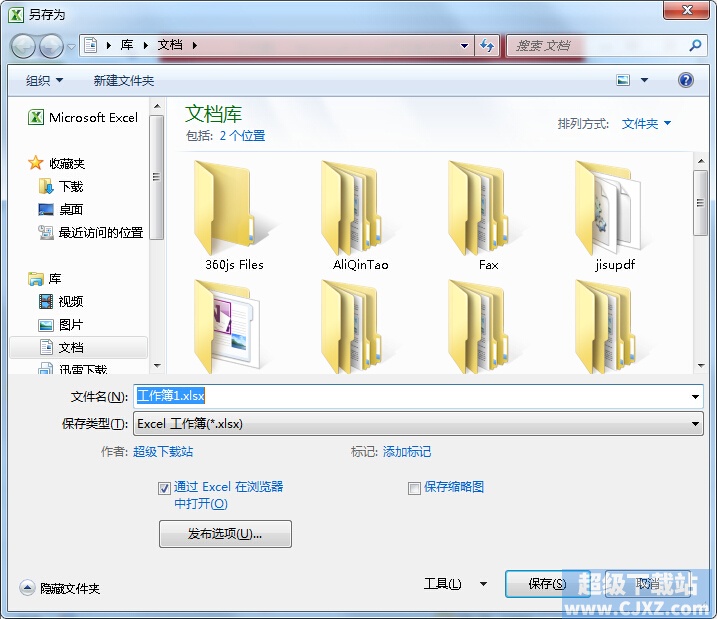This screenshot has width=717, height=619.
Task: Click the Forward navigation arrow
Action: 51,46
